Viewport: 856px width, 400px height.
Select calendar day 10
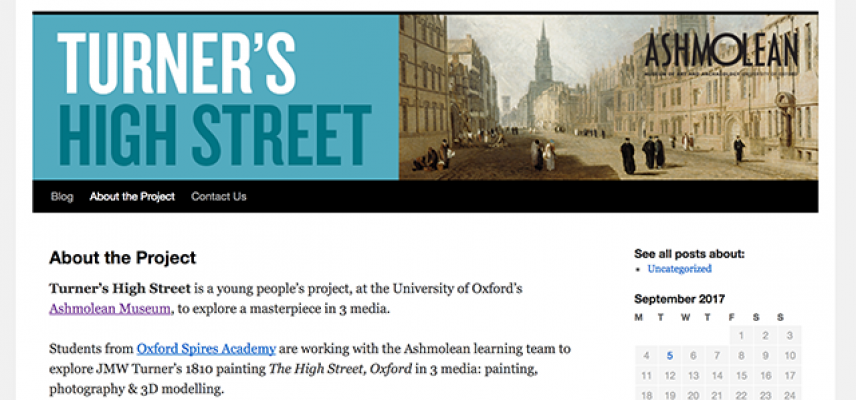click(790, 356)
